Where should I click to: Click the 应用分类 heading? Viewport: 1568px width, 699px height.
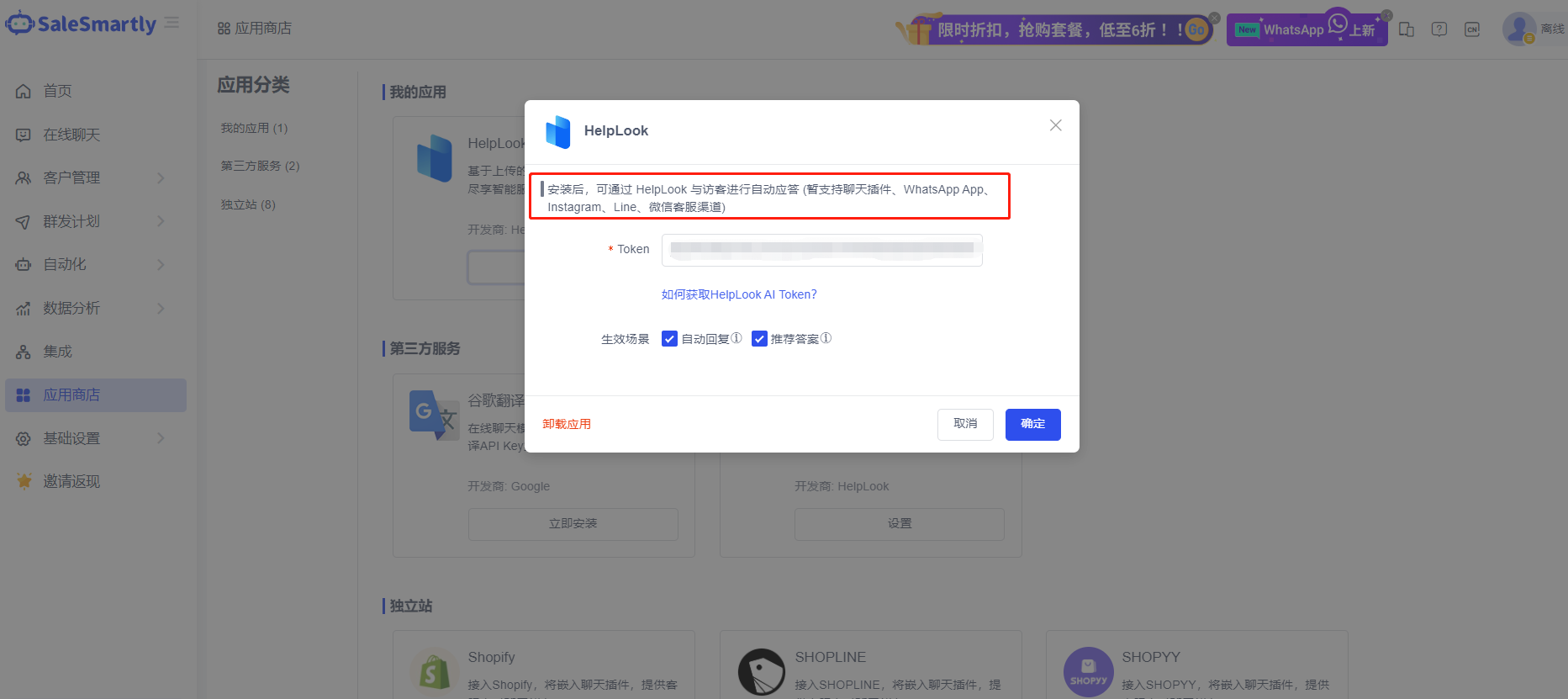click(253, 85)
